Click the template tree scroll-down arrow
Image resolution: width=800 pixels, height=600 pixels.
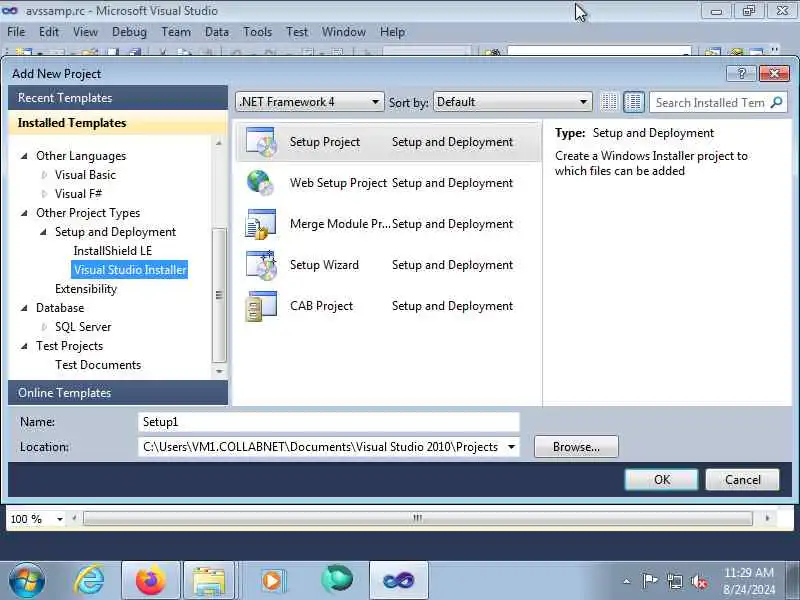tap(219, 371)
